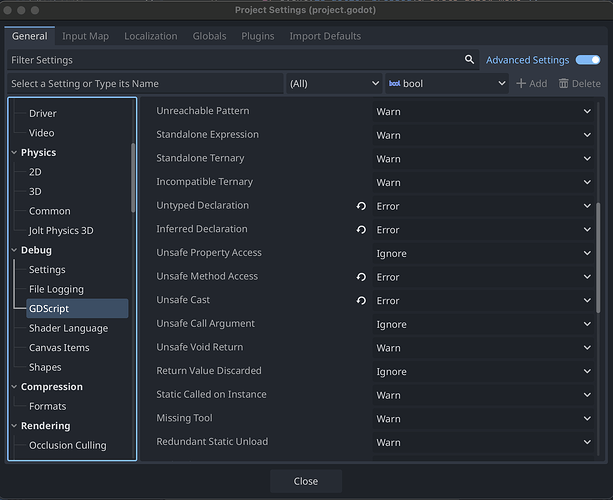The image size is (613, 500).
Task: Toggle the Advanced Settings switch
Action: click(588, 60)
